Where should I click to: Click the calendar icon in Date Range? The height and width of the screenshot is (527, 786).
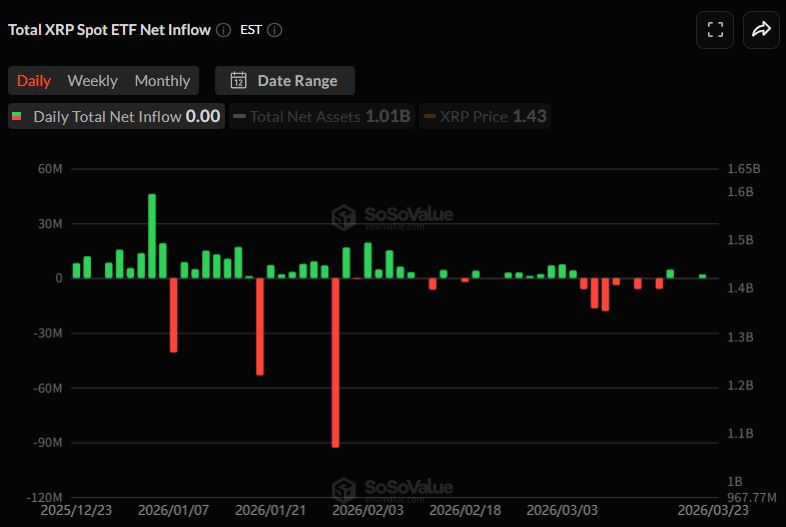238,81
